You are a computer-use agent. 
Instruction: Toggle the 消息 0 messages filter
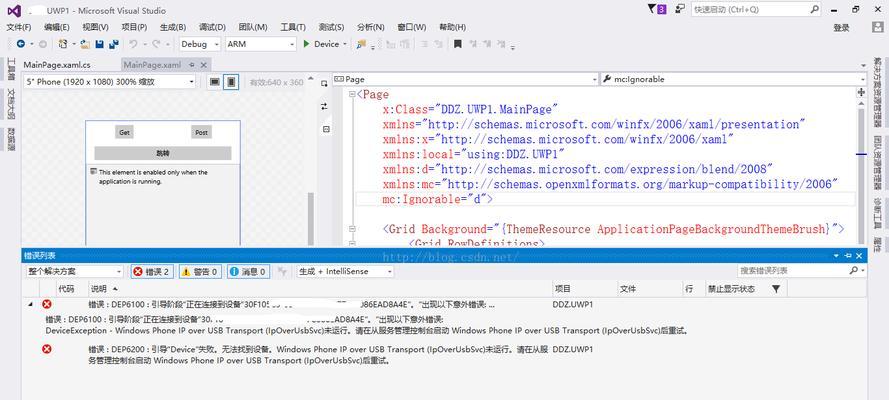[x=248, y=271]
